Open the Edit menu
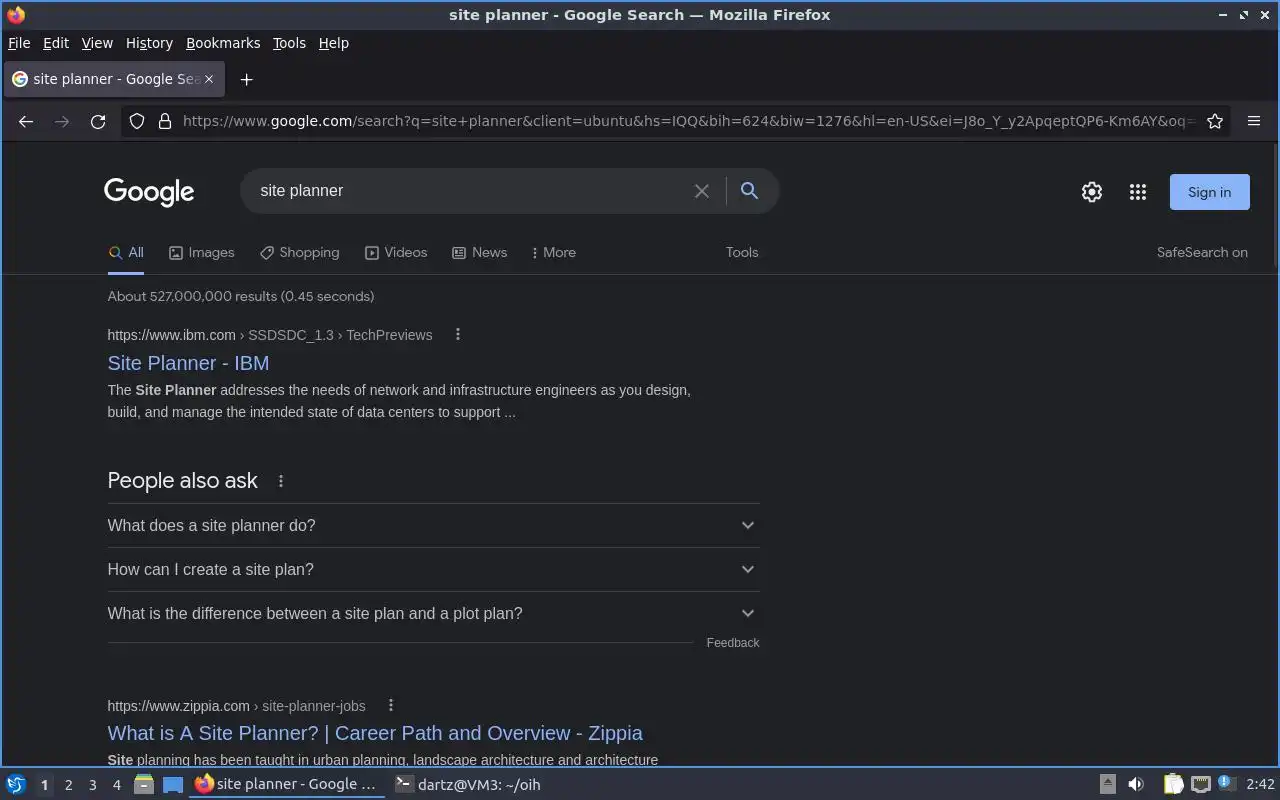1280x800 pixels. [56, 43]
